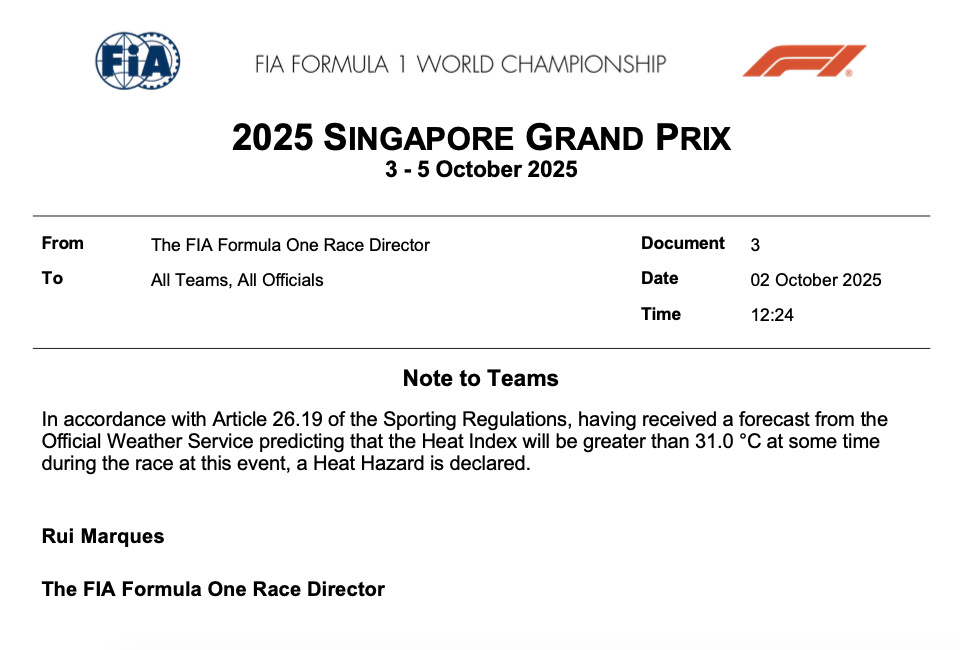Click the bold To label
Screen dimensions: 960x650
(52, 278)
